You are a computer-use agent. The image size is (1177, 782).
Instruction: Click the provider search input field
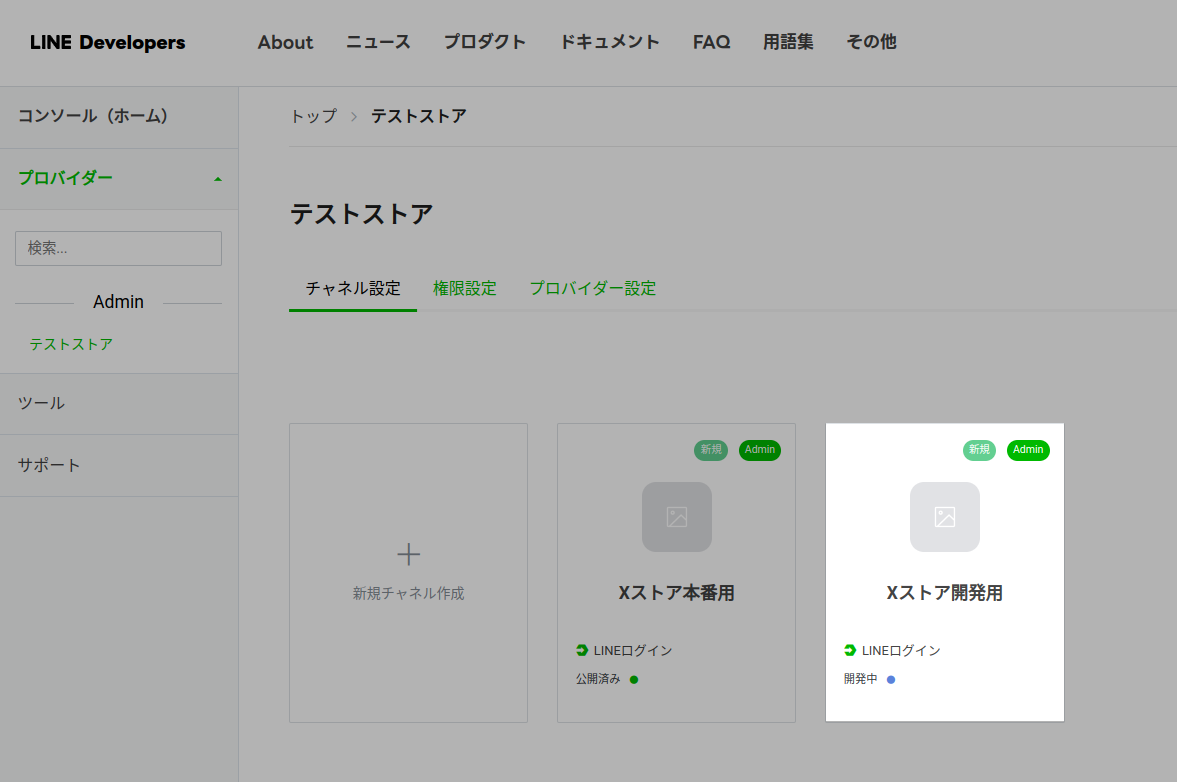click(x=118, y=248)
